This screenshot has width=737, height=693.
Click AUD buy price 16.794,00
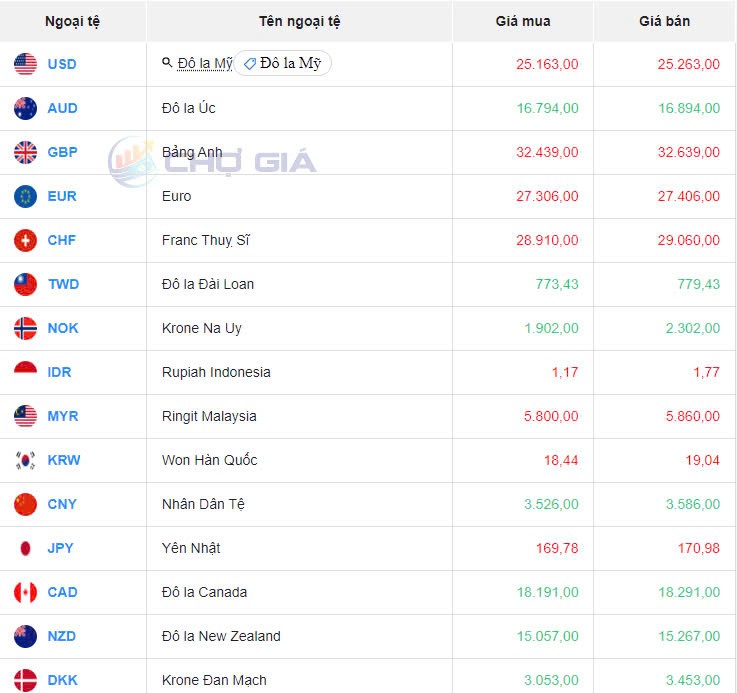coord(548,108)
